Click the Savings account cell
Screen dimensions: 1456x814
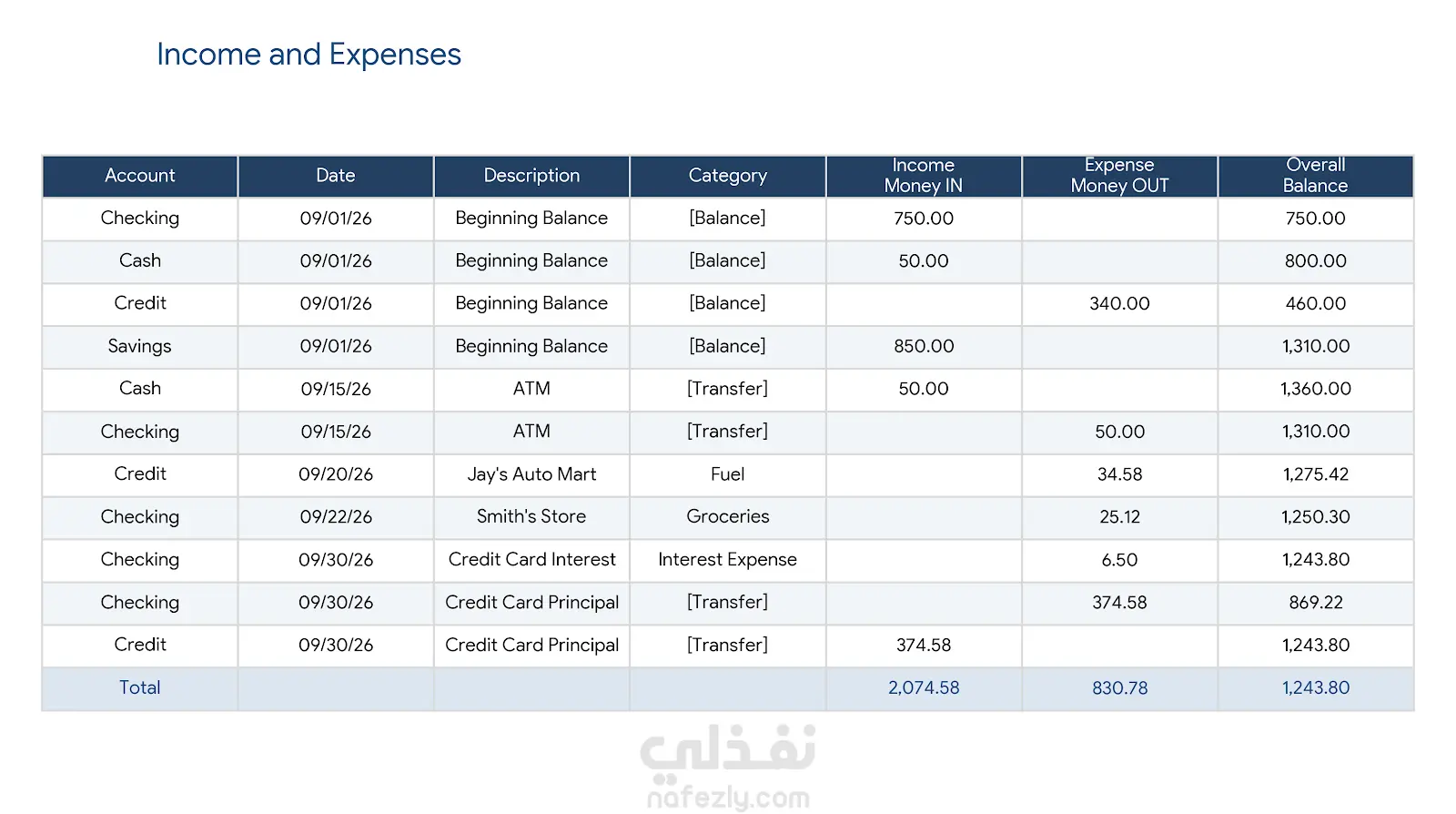click(139, 346)
